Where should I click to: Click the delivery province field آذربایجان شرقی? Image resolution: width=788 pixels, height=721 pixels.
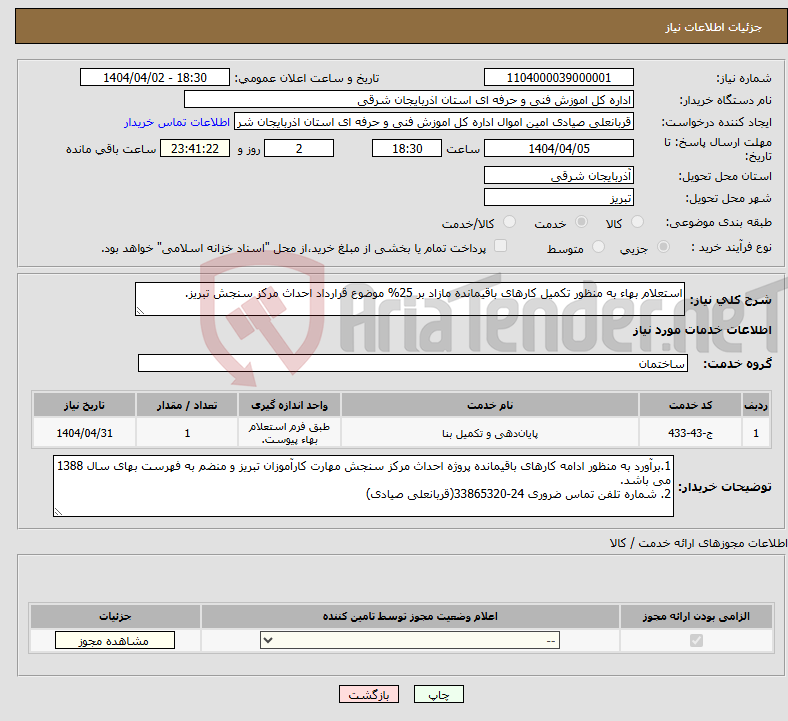click(558, 175)
